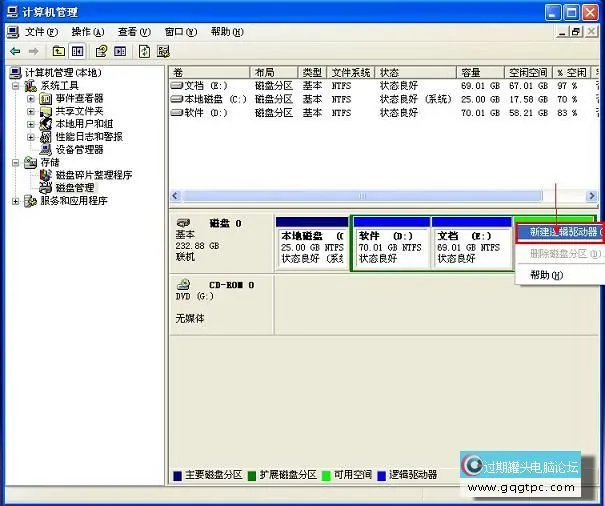Click the 扩展磁盘分区 green legend swatch
The image size is (605, 506).
click(x=252, y=476)
